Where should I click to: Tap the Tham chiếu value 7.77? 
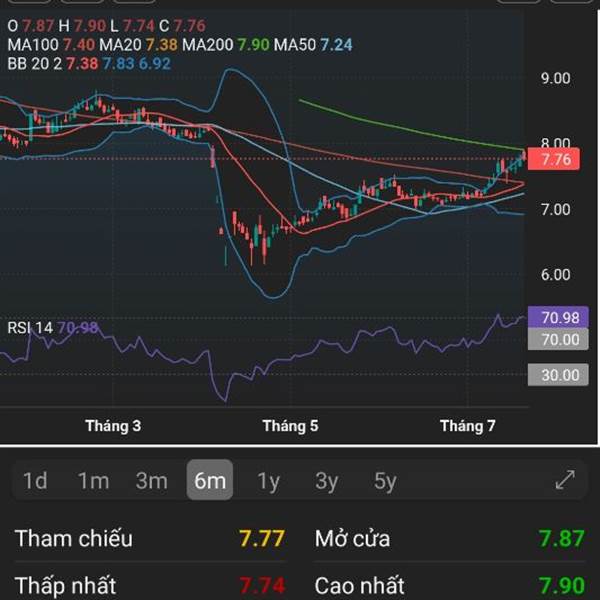[x=262, y=538]
